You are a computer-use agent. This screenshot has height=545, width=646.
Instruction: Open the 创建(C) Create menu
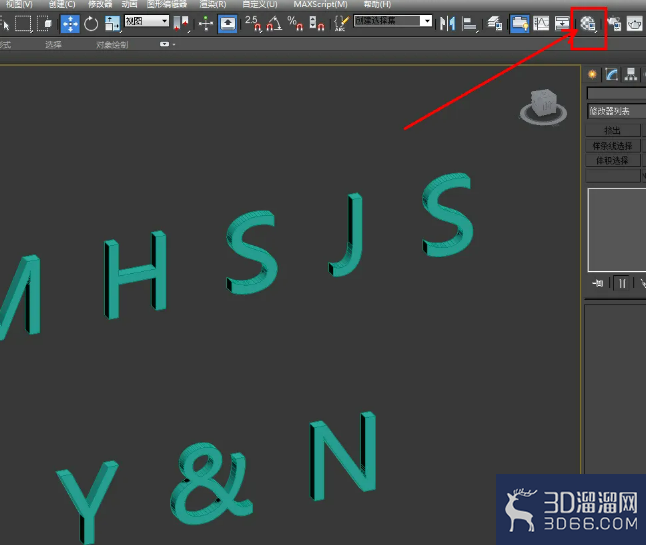point(62,5)
